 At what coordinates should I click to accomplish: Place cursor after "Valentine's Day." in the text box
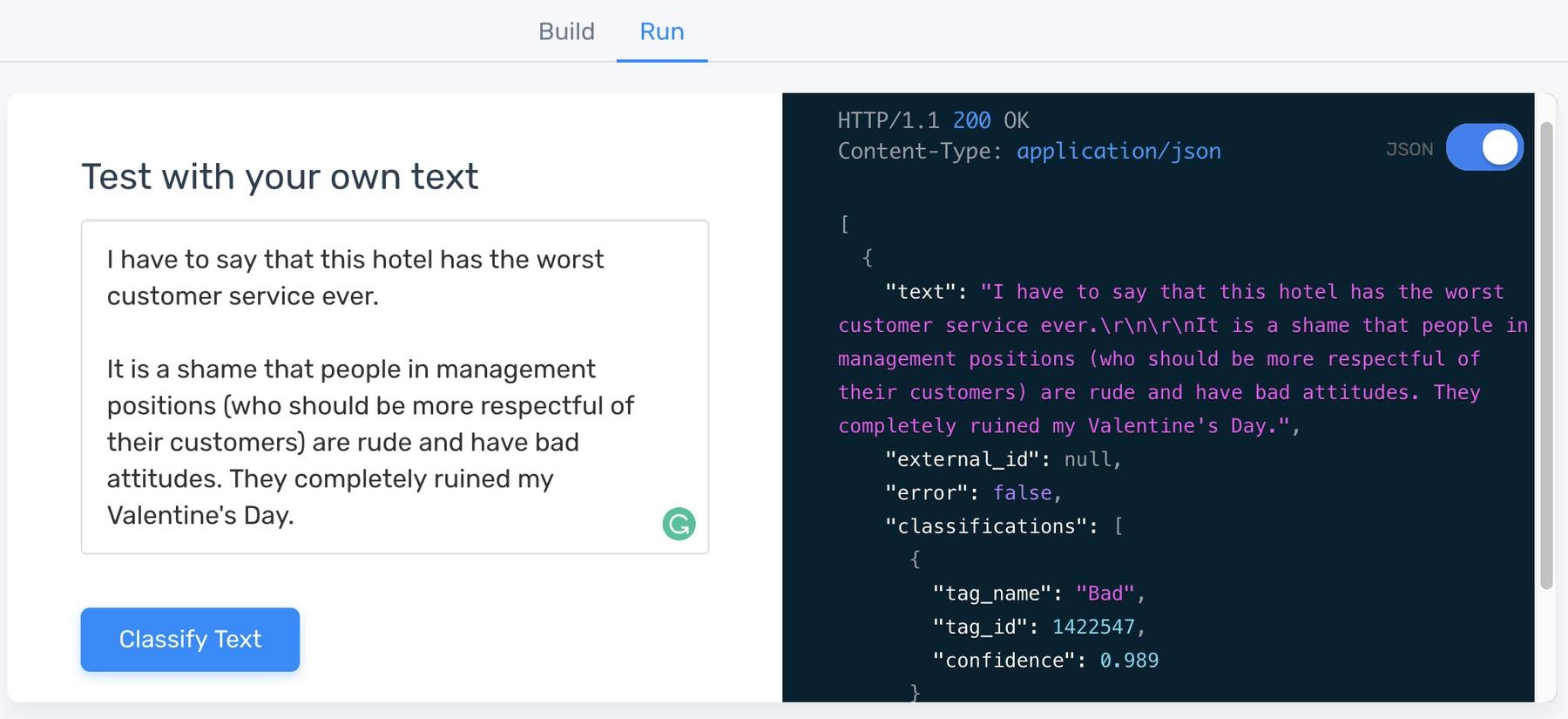[296, 516]
